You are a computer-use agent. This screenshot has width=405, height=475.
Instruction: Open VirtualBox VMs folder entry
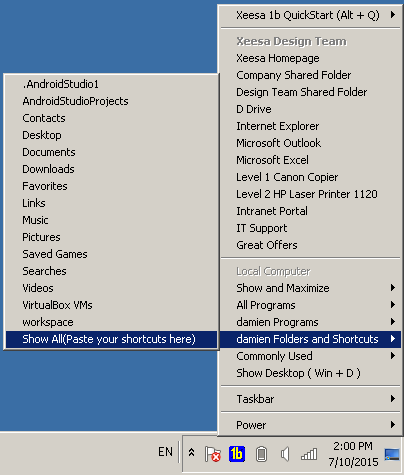pyautogui.click(x=111, y=305)
